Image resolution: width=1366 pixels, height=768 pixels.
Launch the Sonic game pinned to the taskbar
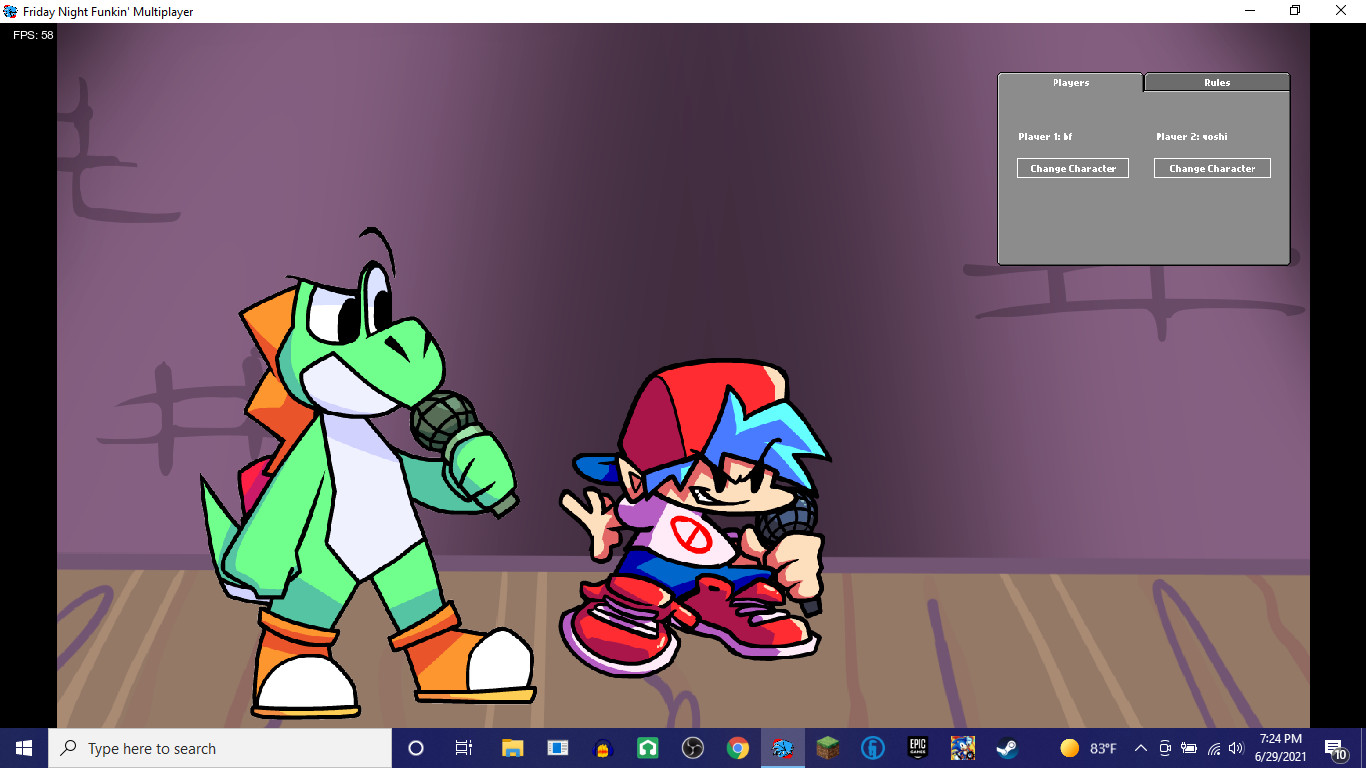tap(962, 747)
